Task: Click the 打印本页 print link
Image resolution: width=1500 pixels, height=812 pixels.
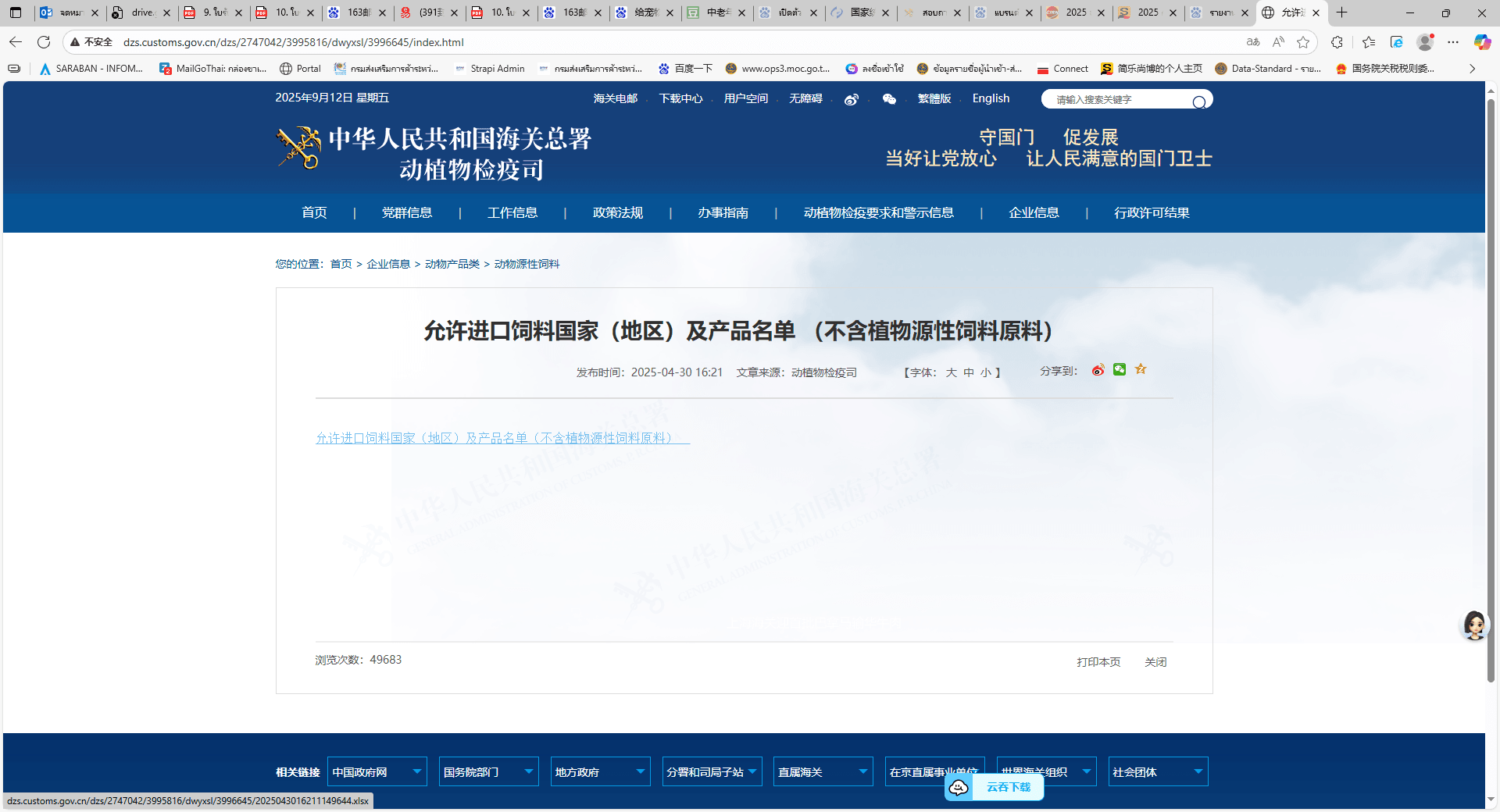Action: (x=1098, y=662)
